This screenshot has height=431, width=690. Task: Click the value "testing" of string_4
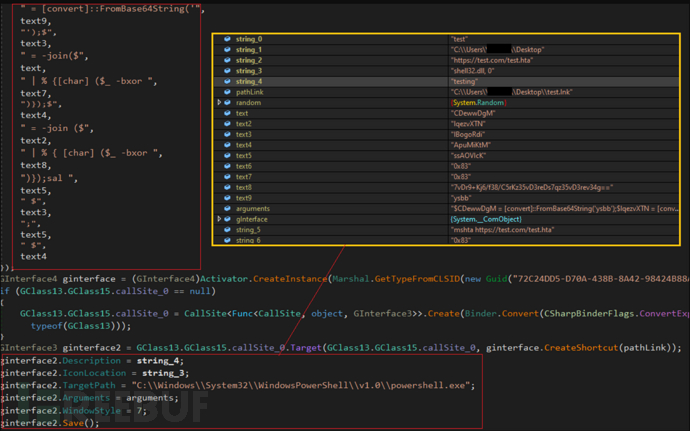(464, 81)
